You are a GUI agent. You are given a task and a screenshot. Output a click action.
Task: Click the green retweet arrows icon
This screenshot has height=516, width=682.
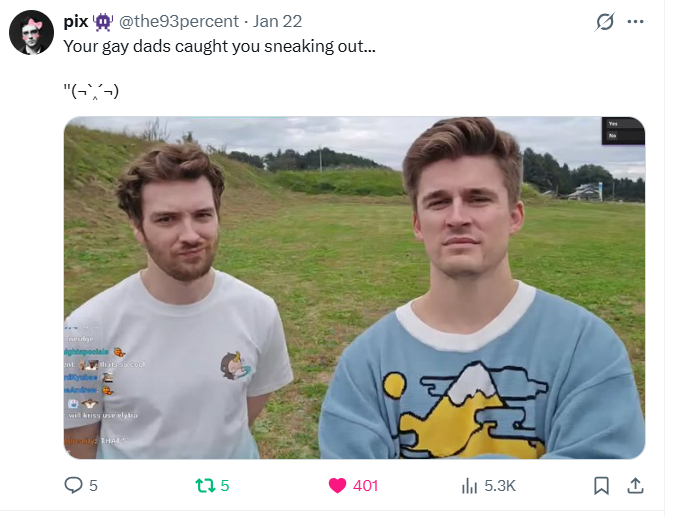205,486
